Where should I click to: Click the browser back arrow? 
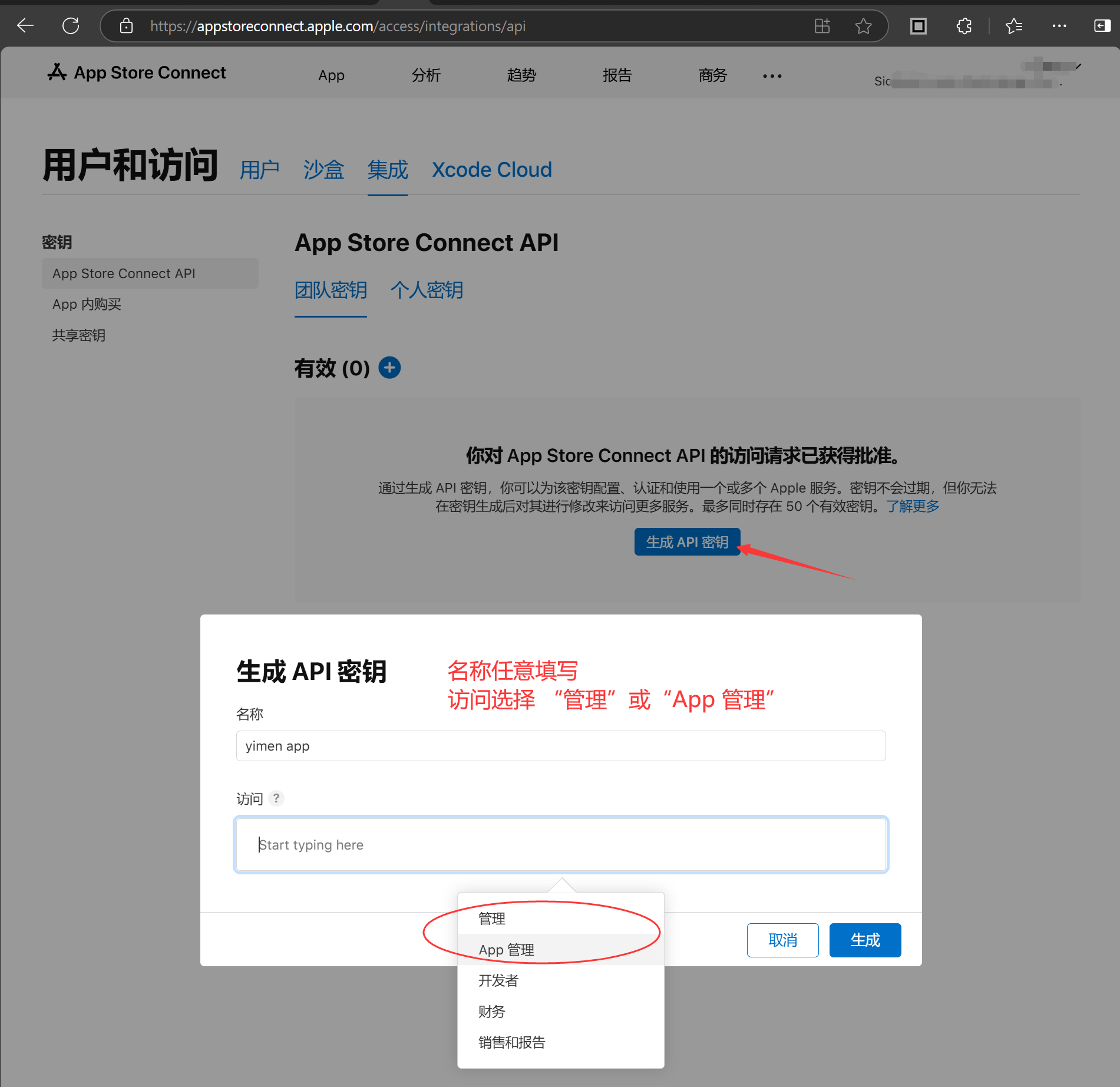pos(25,26)
